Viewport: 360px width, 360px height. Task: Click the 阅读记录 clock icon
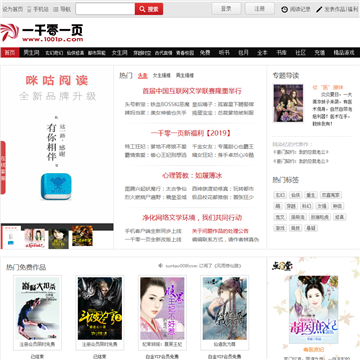284,9
